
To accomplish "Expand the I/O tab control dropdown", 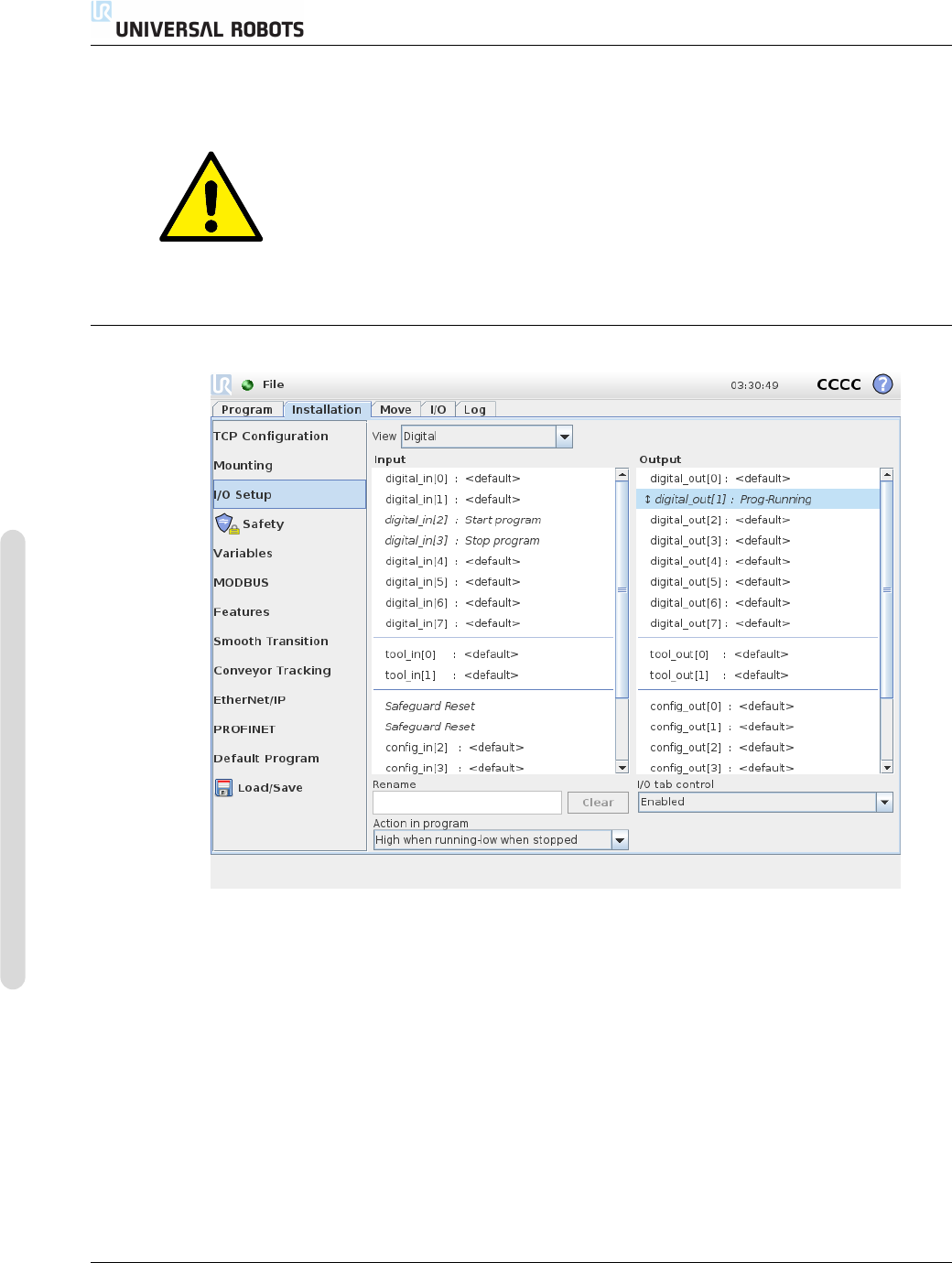I will click(765, 802).
